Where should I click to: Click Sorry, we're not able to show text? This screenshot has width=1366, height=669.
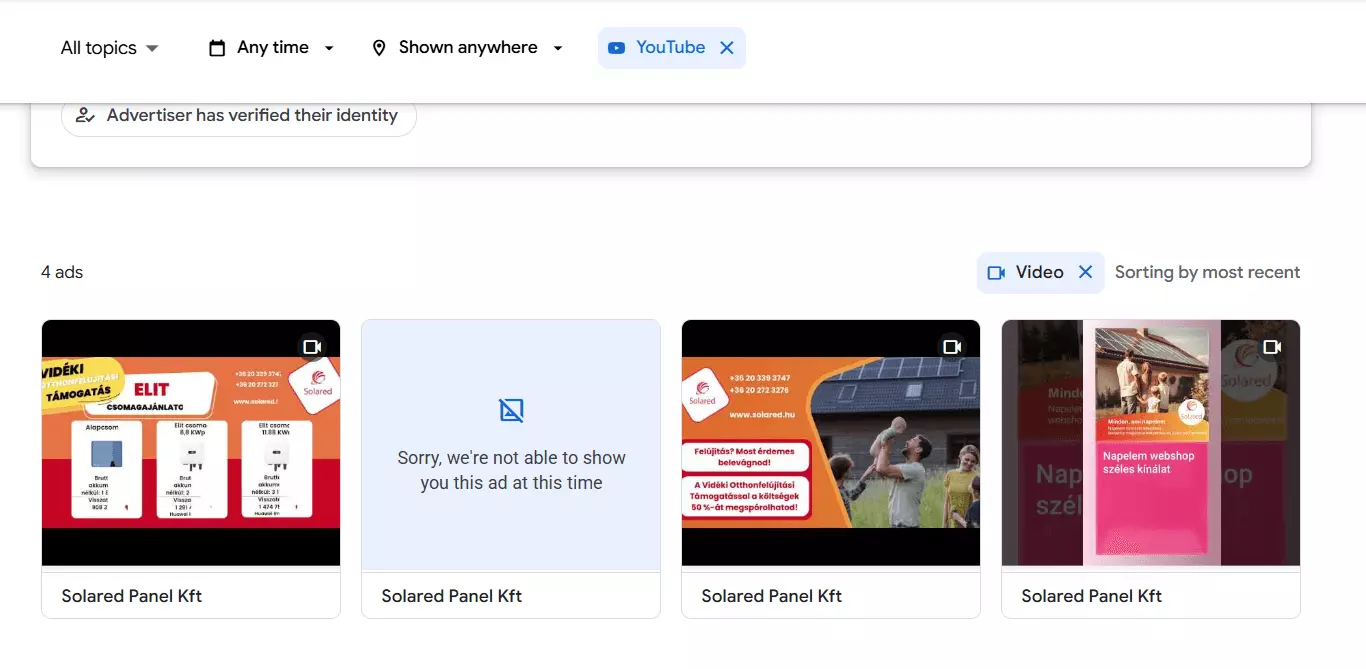click(x=511, y=470)
